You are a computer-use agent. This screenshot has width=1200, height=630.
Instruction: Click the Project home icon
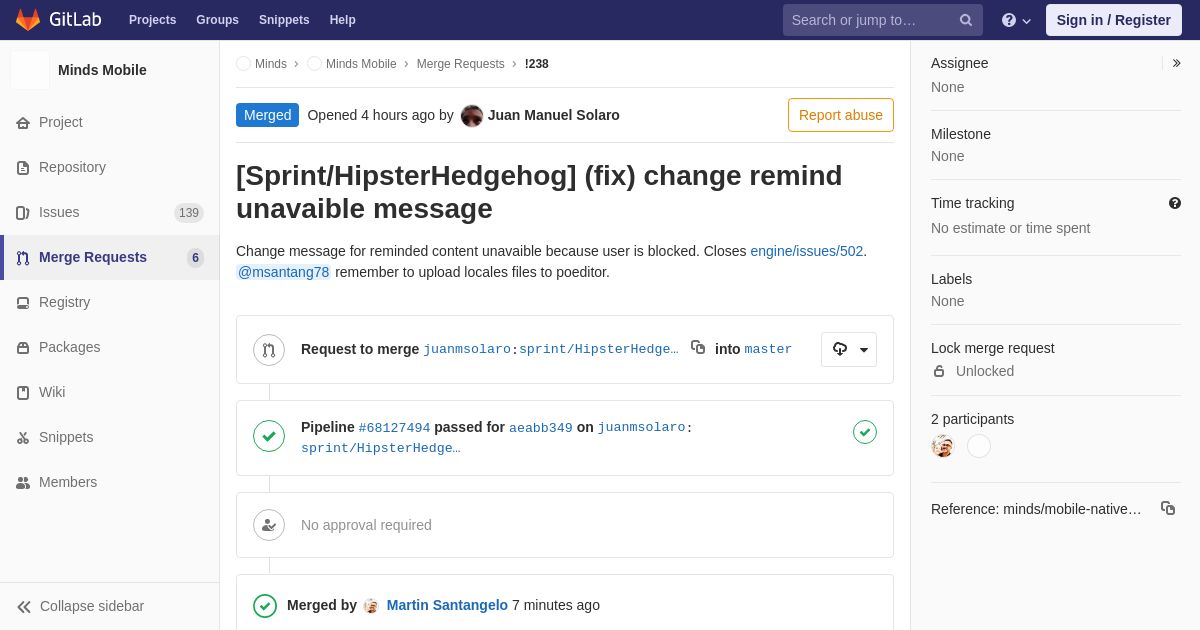coord(23,123)
